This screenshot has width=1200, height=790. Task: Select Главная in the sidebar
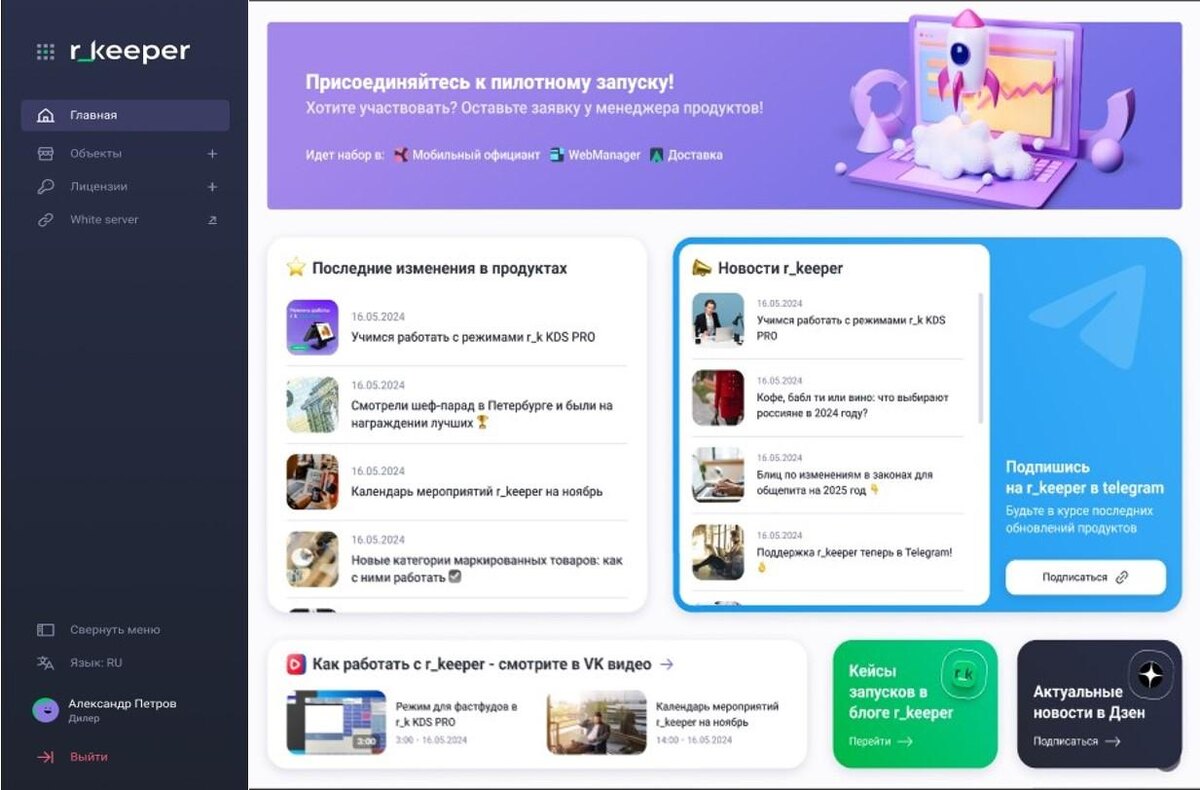[125, 115]
